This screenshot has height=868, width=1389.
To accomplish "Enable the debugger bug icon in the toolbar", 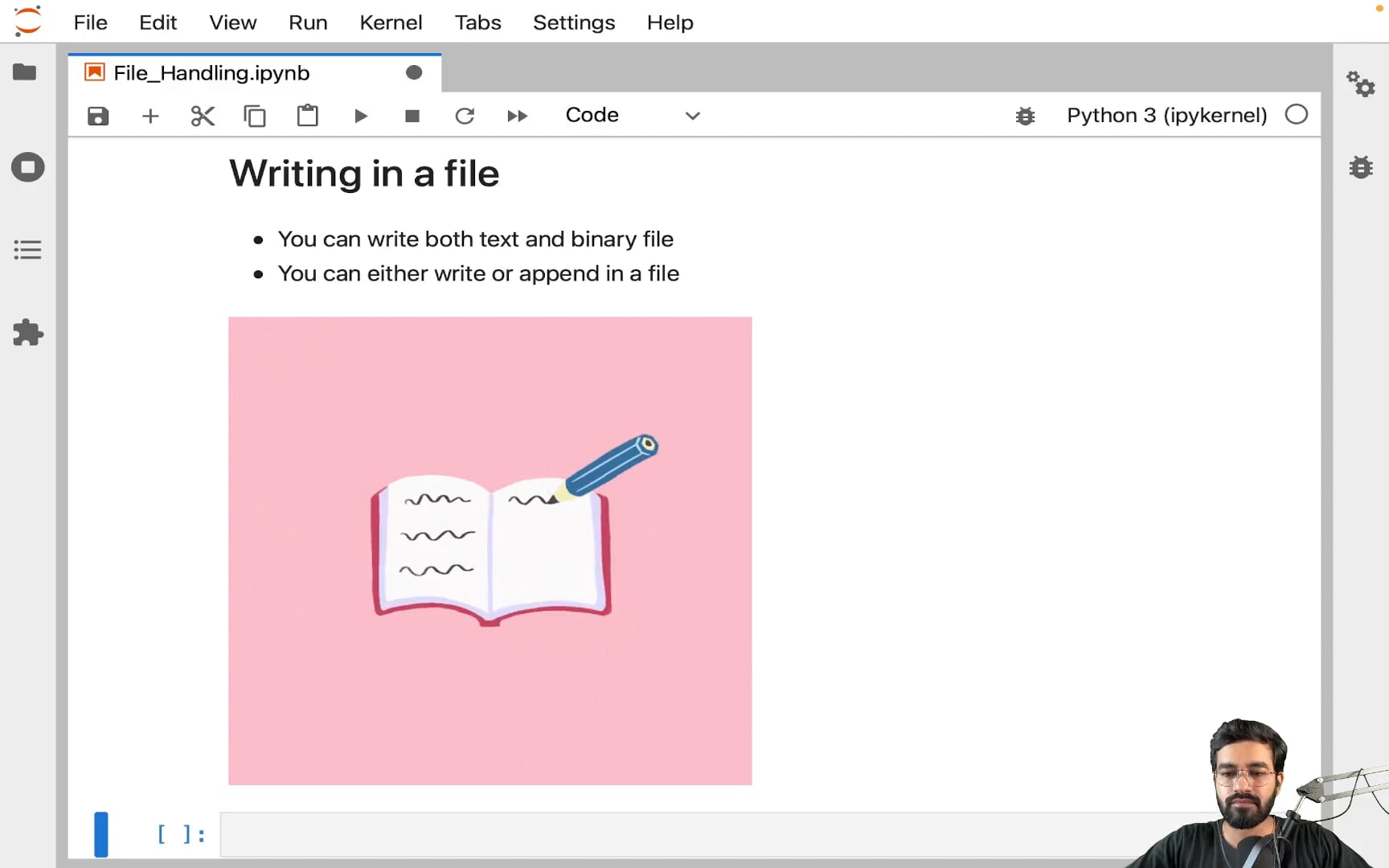I will coord(1025,116).
